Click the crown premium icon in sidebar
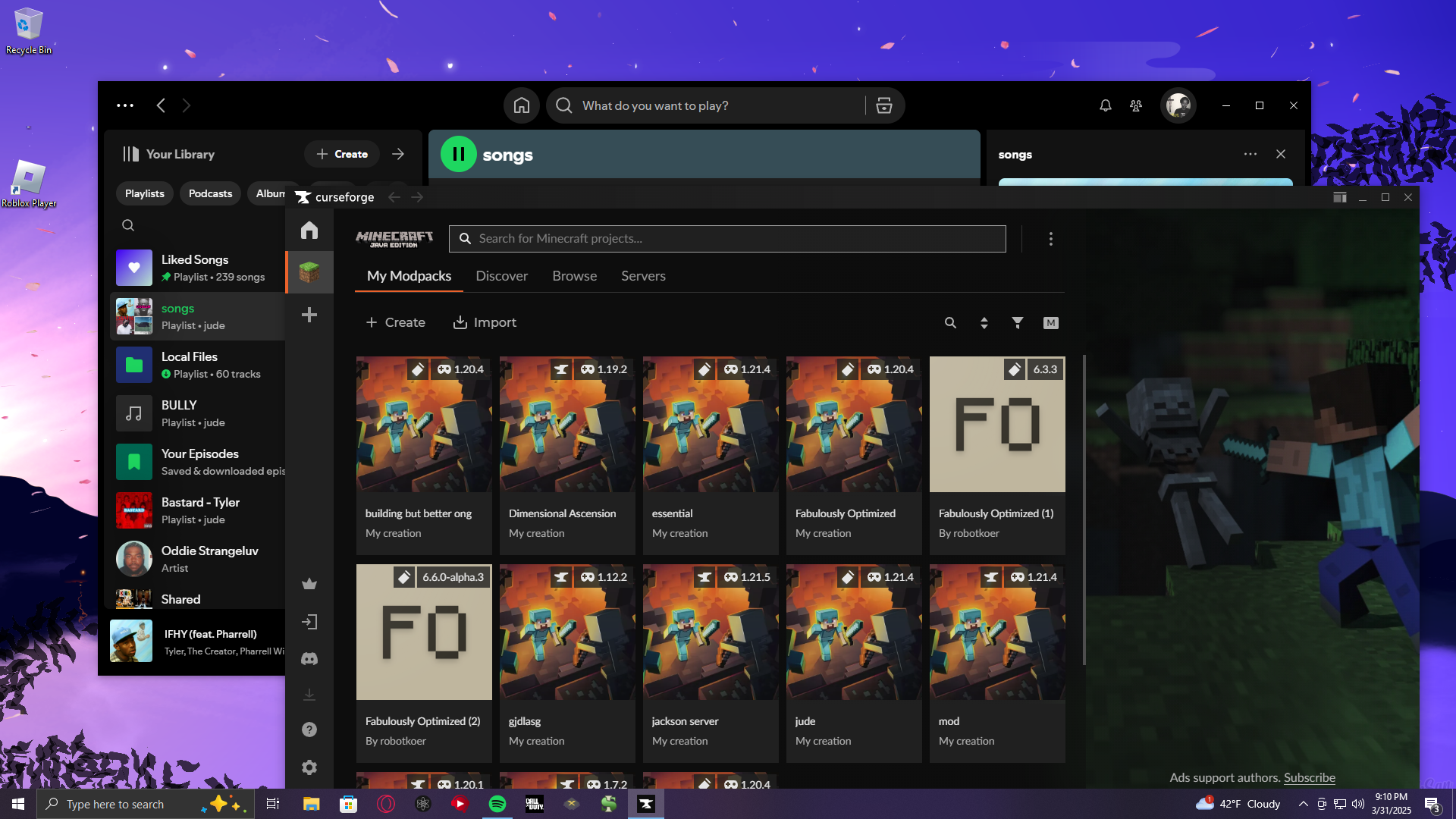The height and width of the screenshot is (819, 1456). (309, 584)
